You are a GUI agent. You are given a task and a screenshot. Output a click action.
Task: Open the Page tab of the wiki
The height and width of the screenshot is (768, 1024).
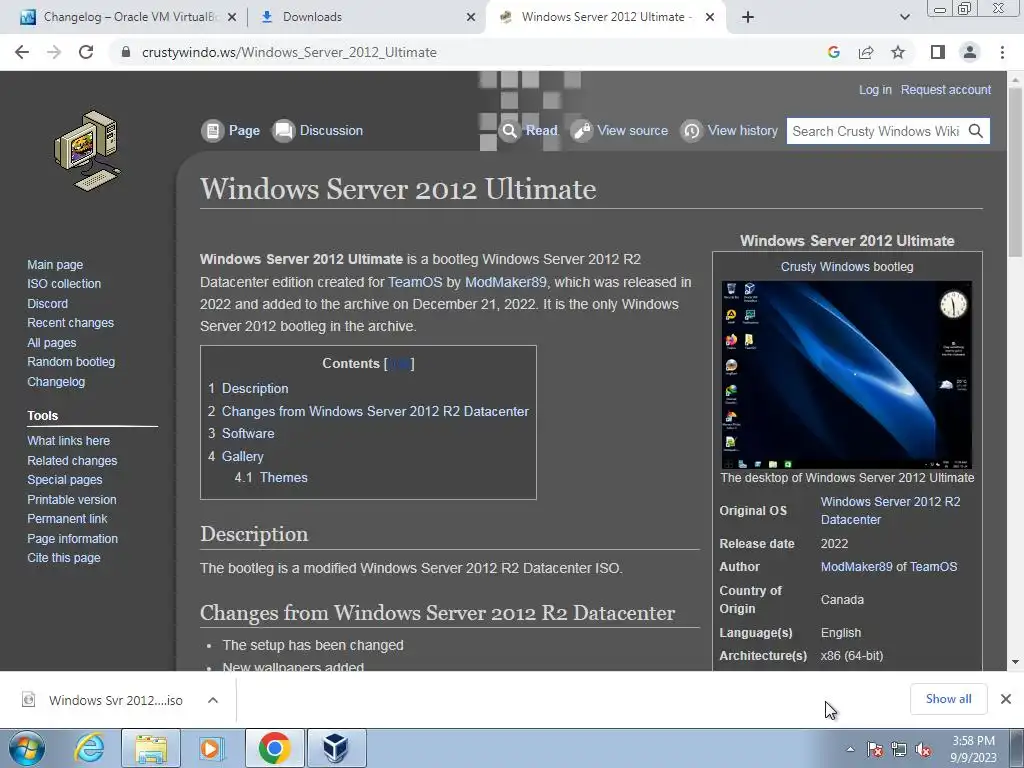231,131
